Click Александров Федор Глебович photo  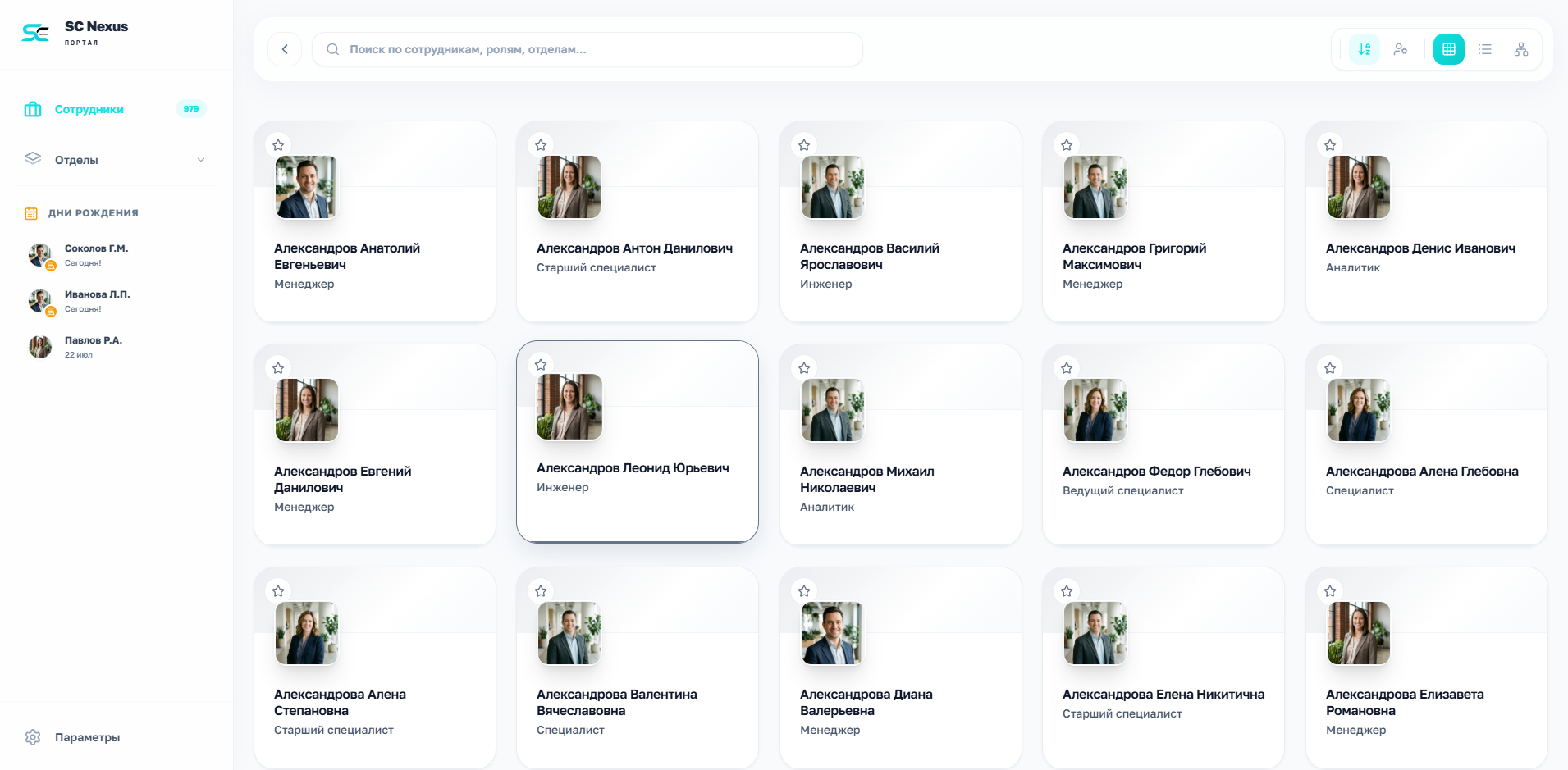click(x=1095, y=410)
